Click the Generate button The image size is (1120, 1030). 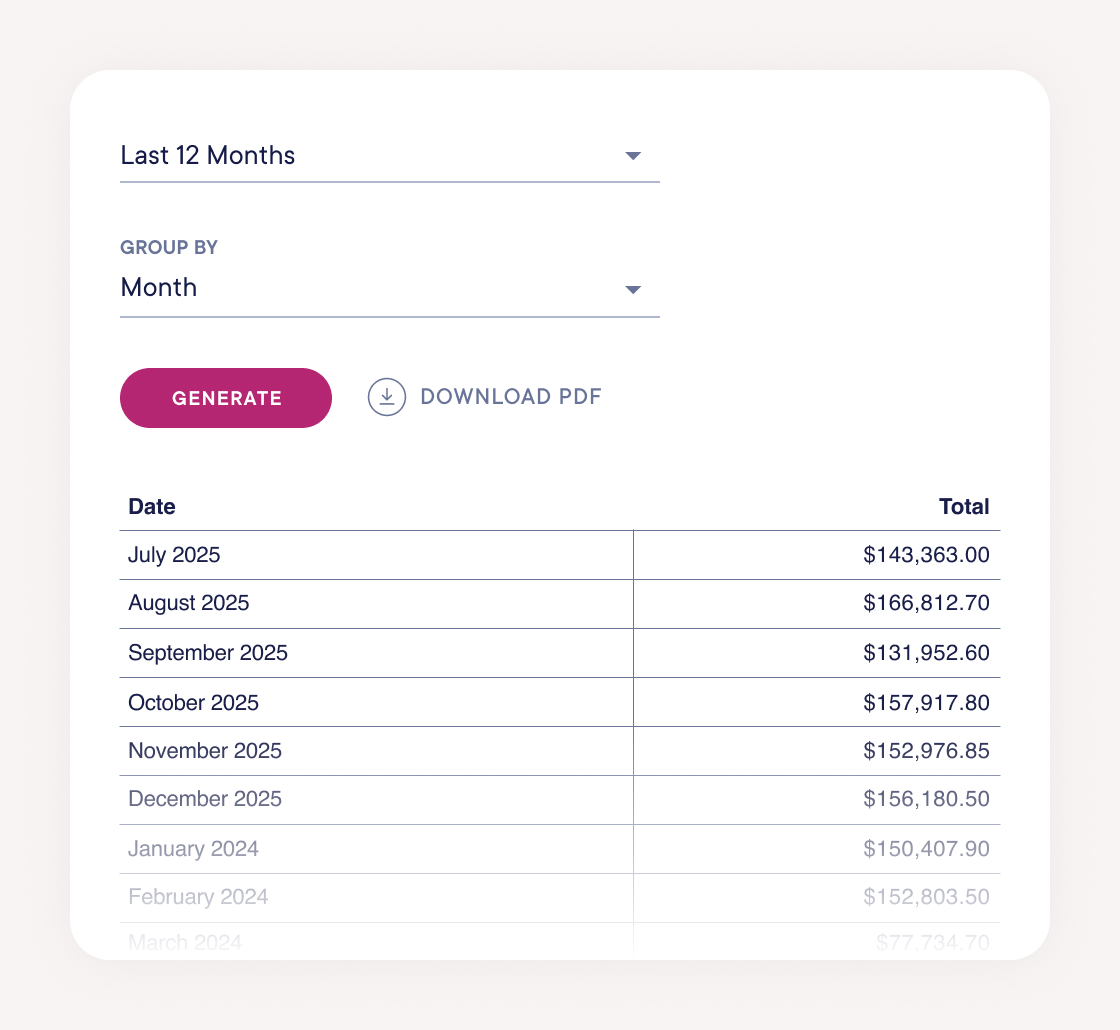tap(226, 397)
